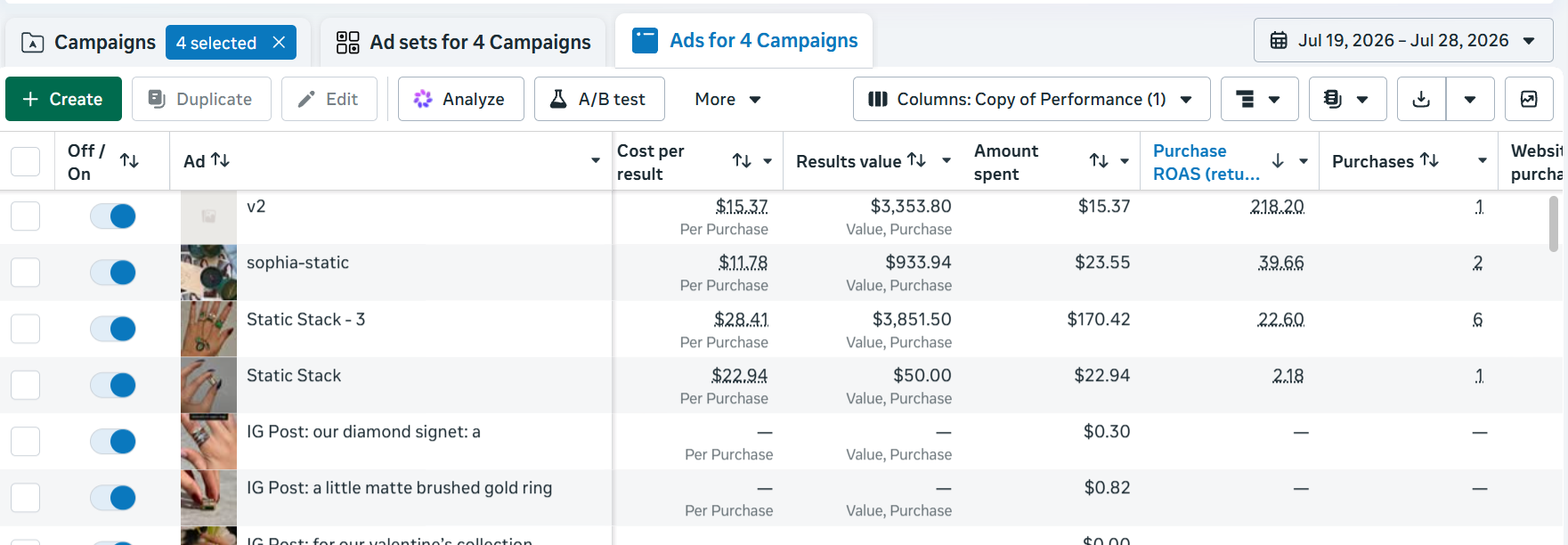Select the checkbox for the Static Stack ad

(25, 385)
